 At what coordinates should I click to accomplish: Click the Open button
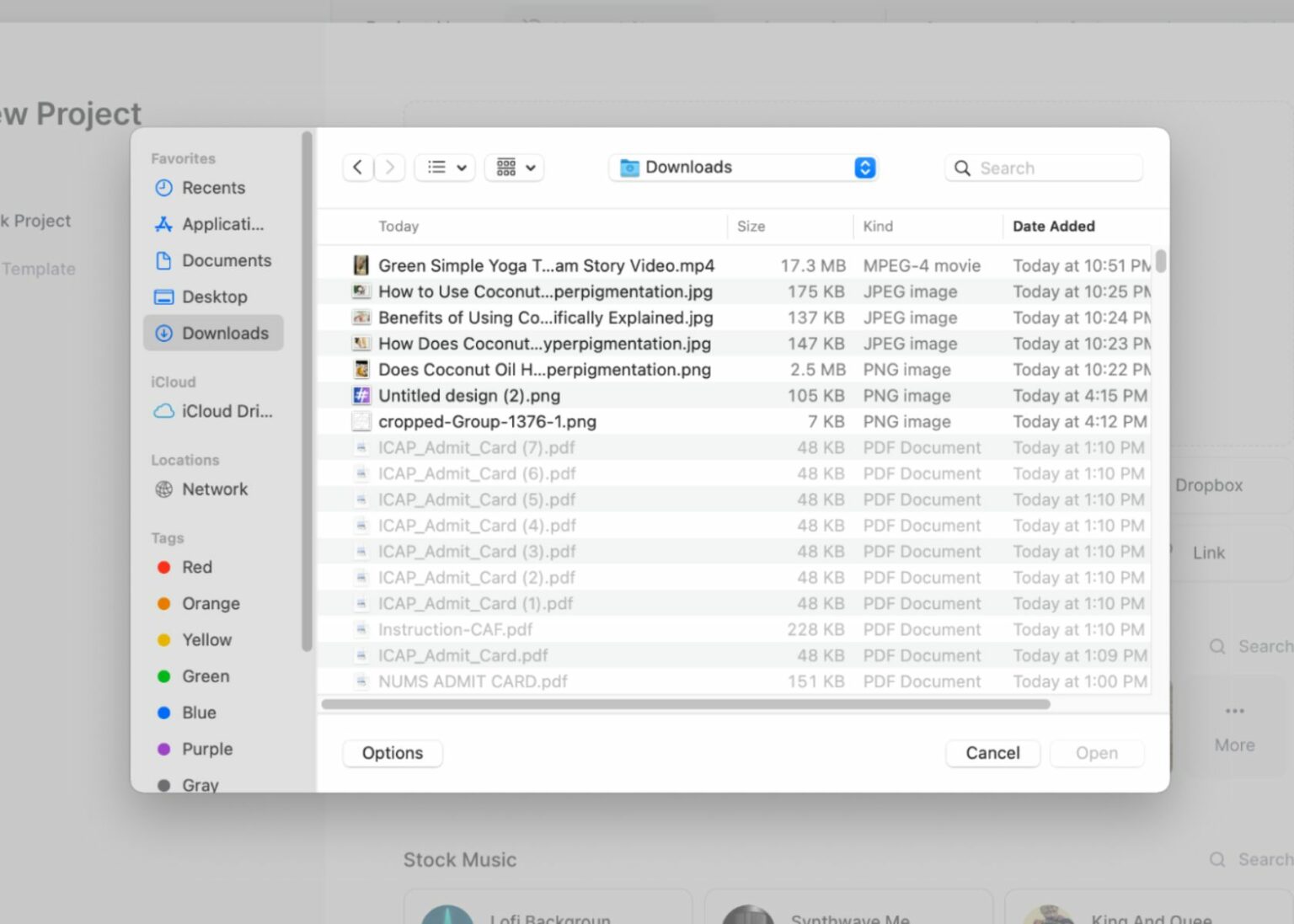pos(1097,753)
